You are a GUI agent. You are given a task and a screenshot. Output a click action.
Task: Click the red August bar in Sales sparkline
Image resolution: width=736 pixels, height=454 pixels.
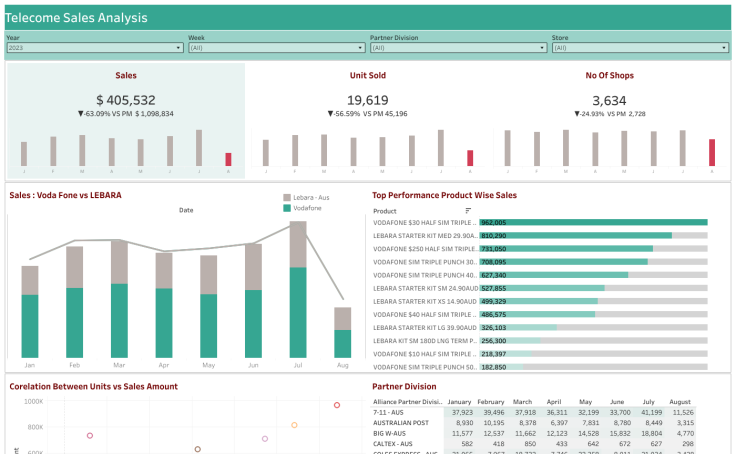228,159
